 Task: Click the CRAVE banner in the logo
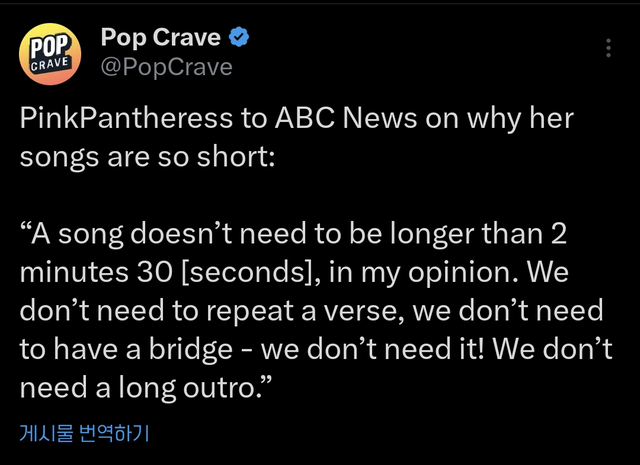[x=49, y=64]
